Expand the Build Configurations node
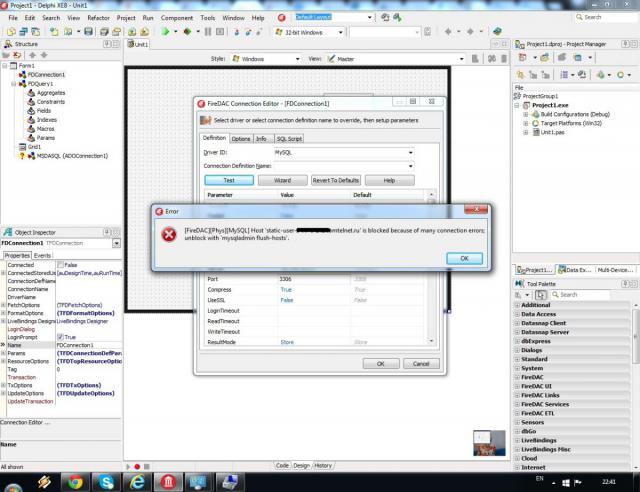This screenshot has height=492, width=640. pyautogui.click(x=526, y=114)
